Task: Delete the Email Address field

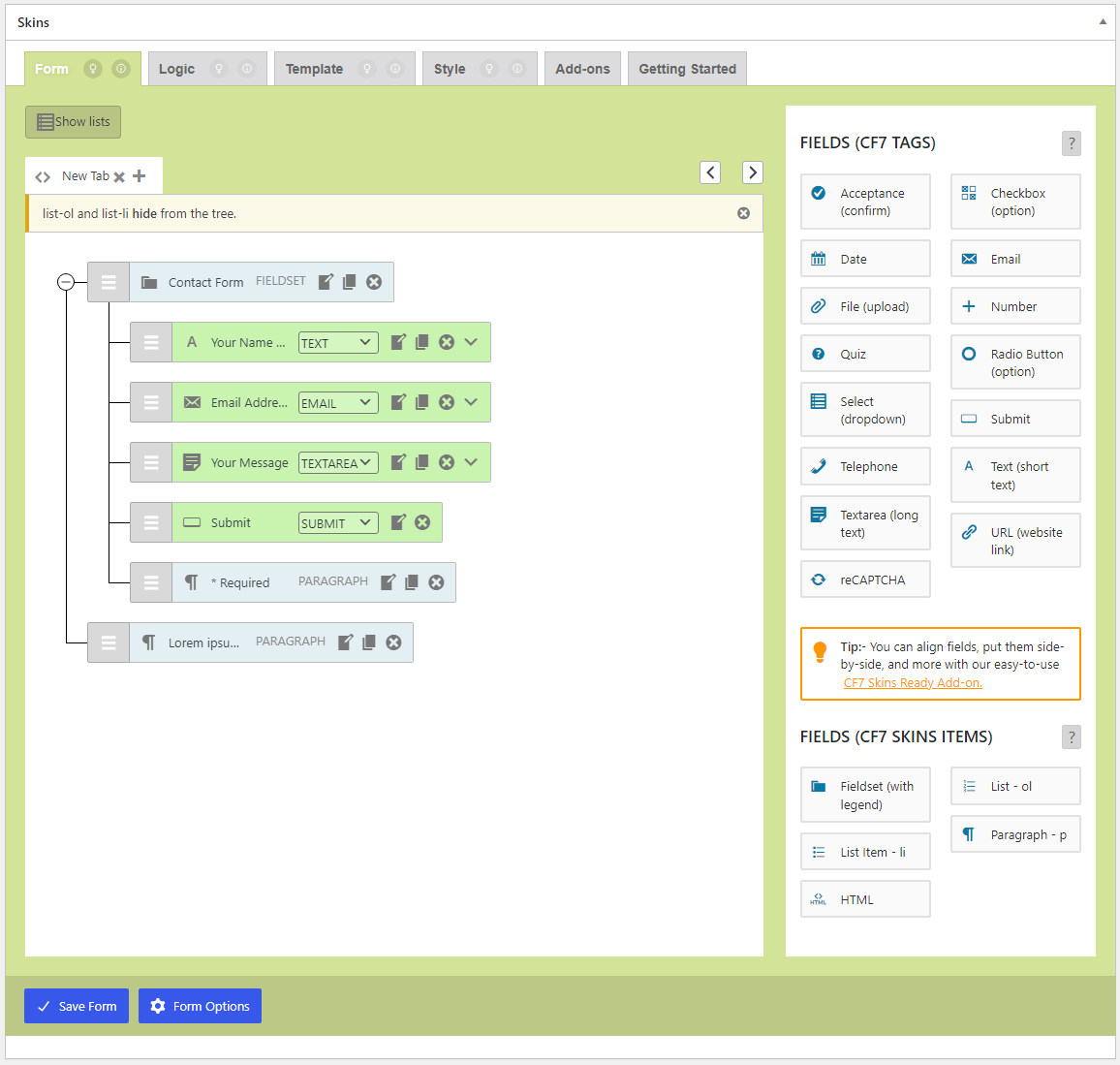Action: pos(447,402)
